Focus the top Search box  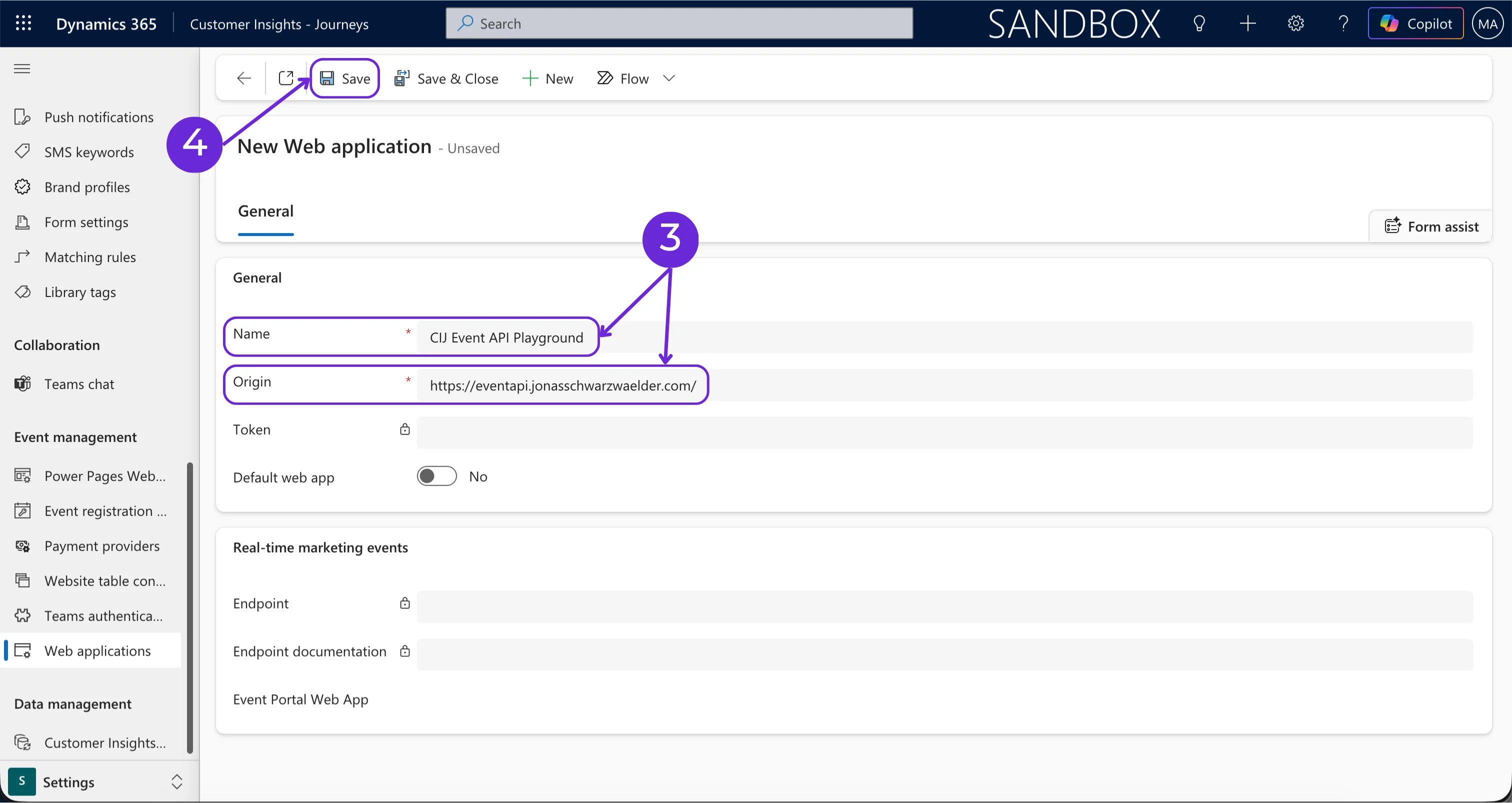coord(679,23)
